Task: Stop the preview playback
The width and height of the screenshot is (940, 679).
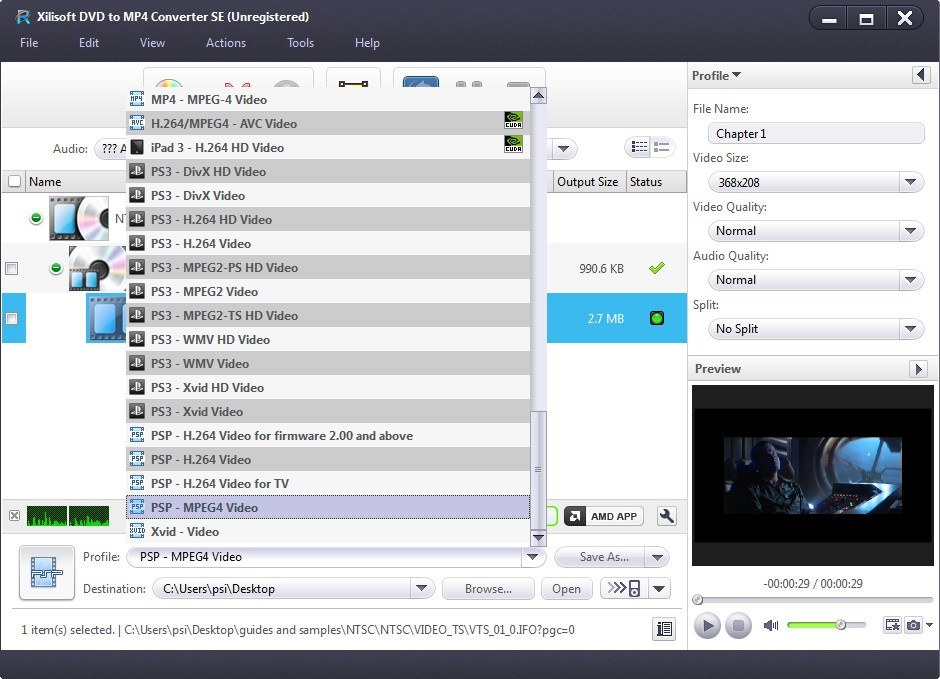Action: [738, 626]
